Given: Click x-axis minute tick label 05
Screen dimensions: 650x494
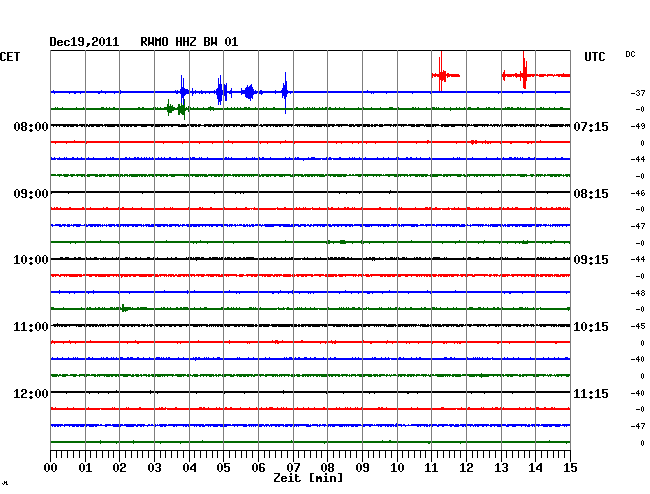Looking at the screenshot, I should [223, 467].
